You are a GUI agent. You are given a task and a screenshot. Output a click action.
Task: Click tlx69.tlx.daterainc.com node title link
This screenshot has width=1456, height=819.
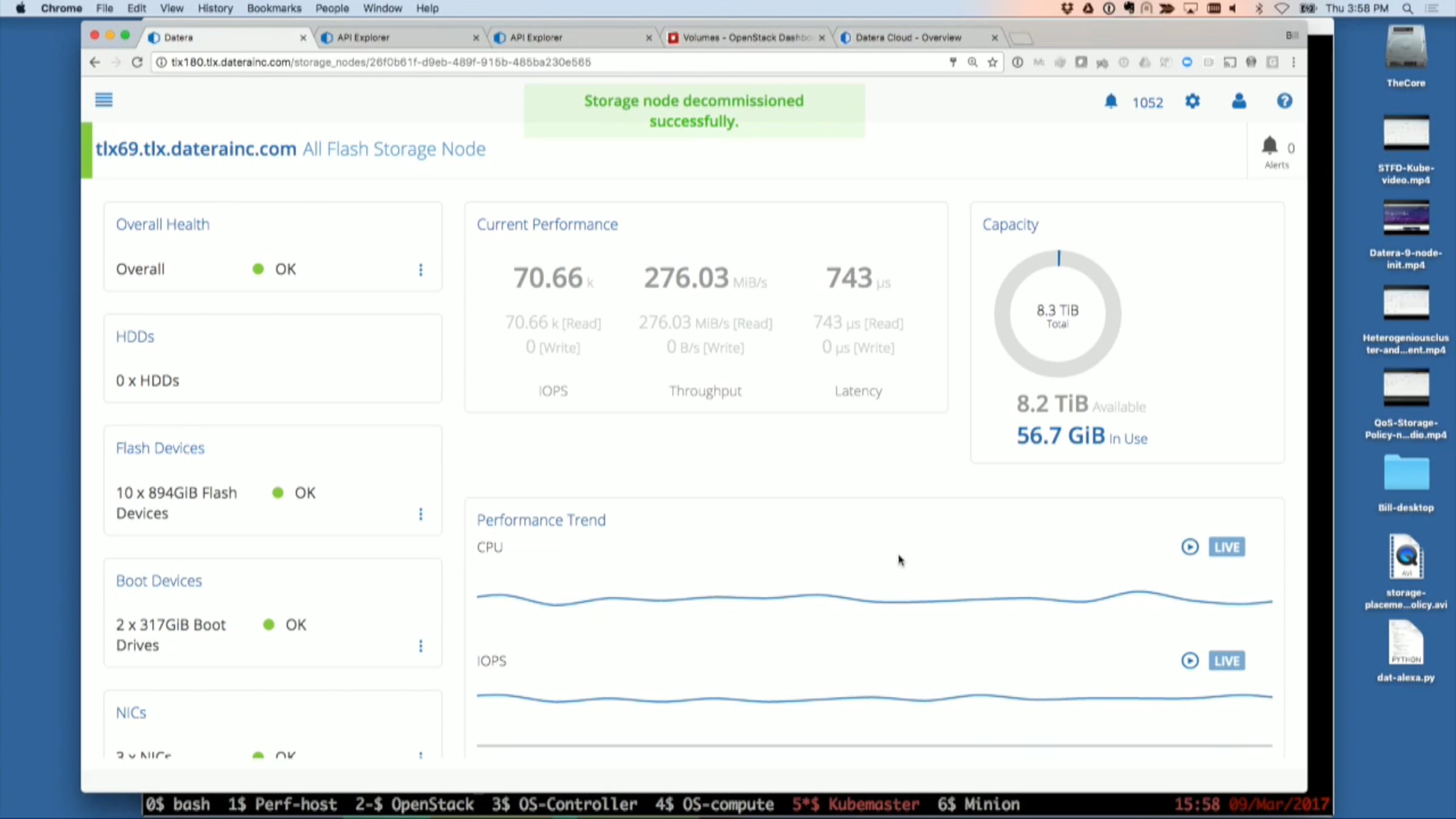[x=195, y=149]
